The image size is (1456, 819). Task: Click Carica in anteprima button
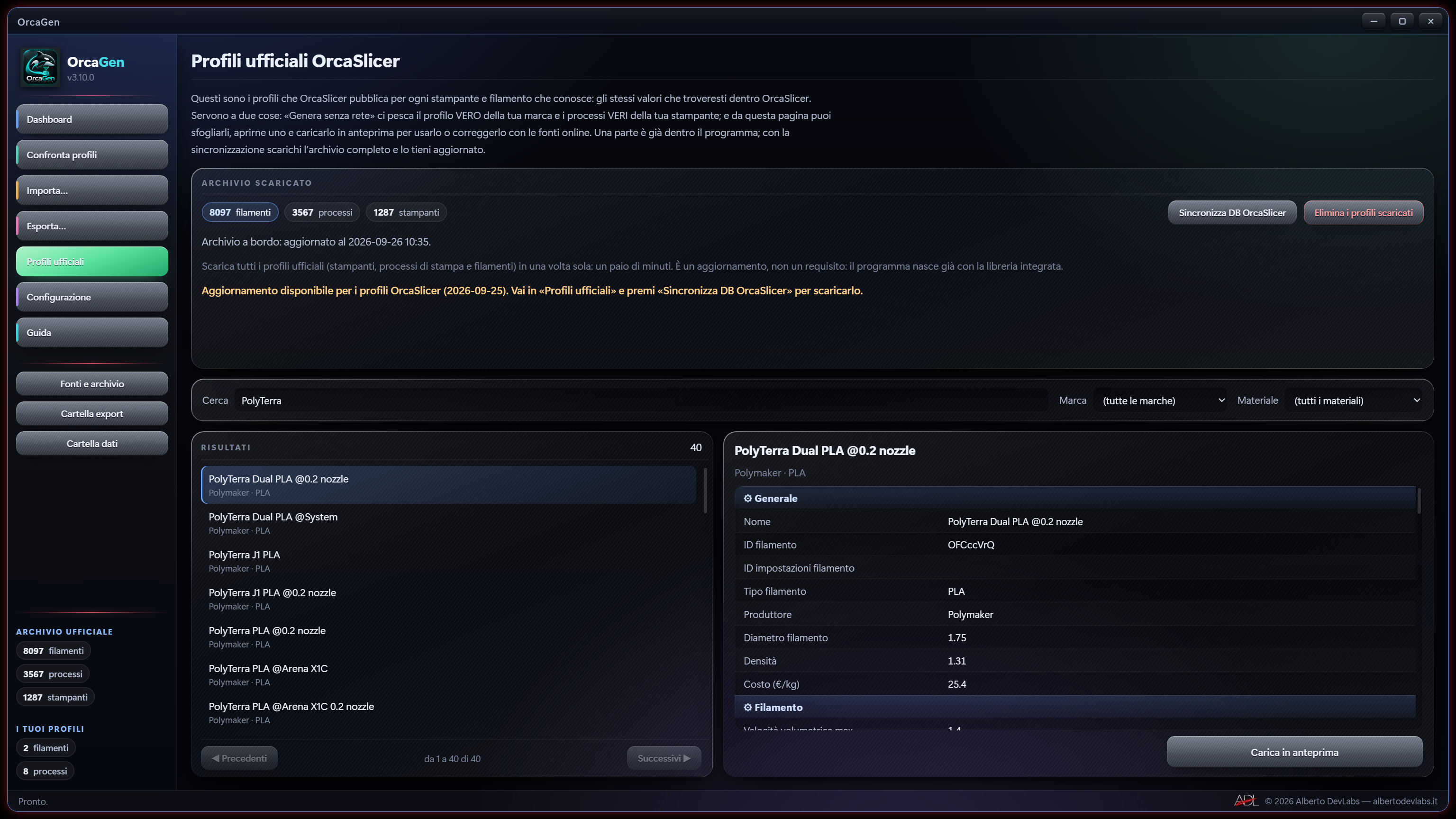[x=1294, y=752]
